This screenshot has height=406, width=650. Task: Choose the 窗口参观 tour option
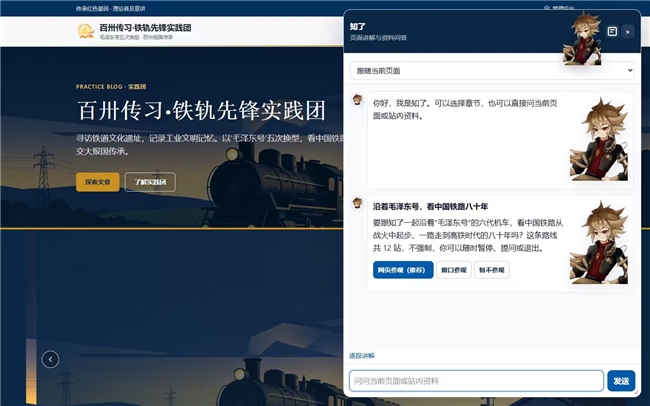[x=454, y=270]
